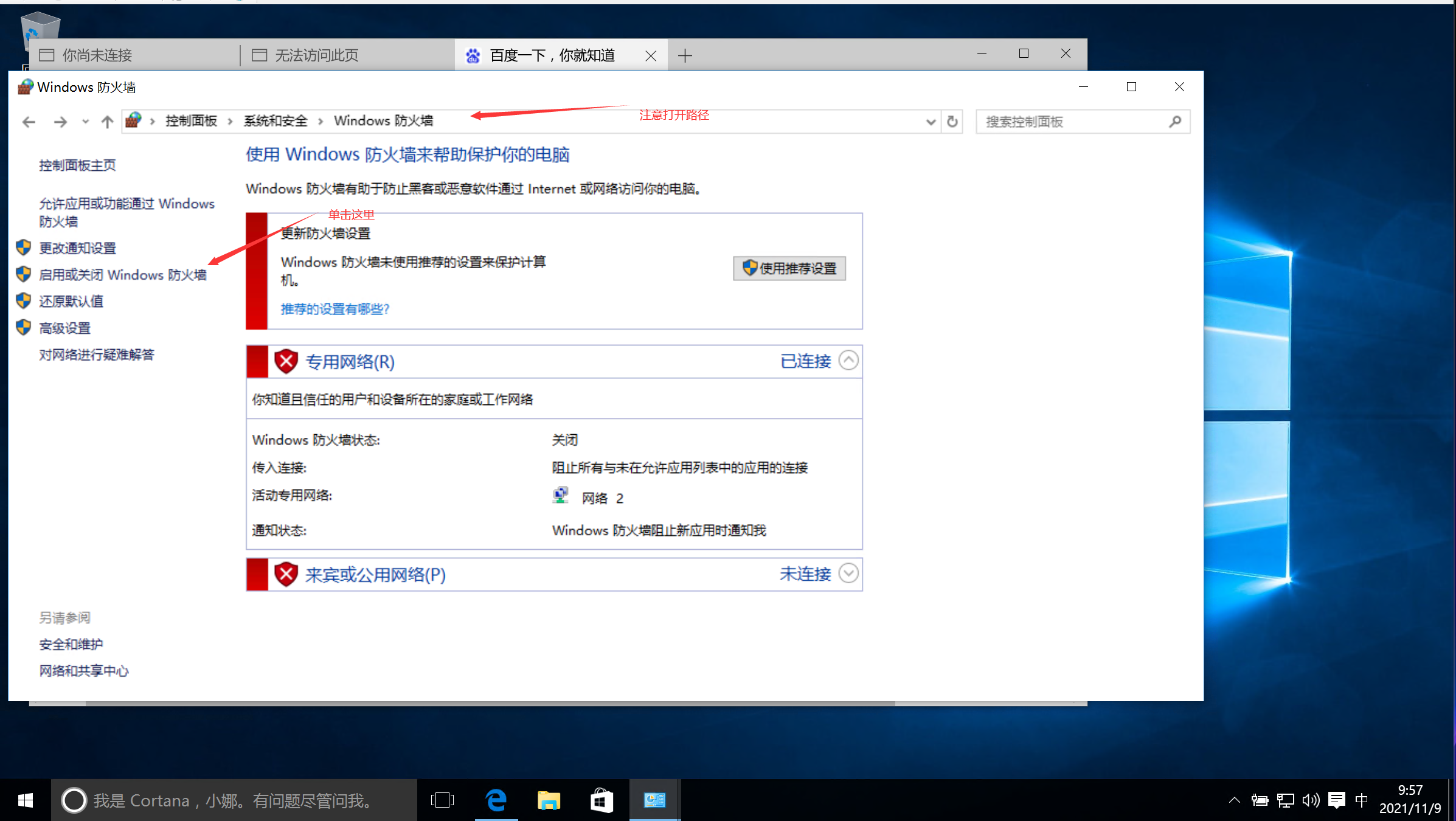Click shield icon next to 更改通知设置
Viewport: 1456px width, 821px height.
24,248
